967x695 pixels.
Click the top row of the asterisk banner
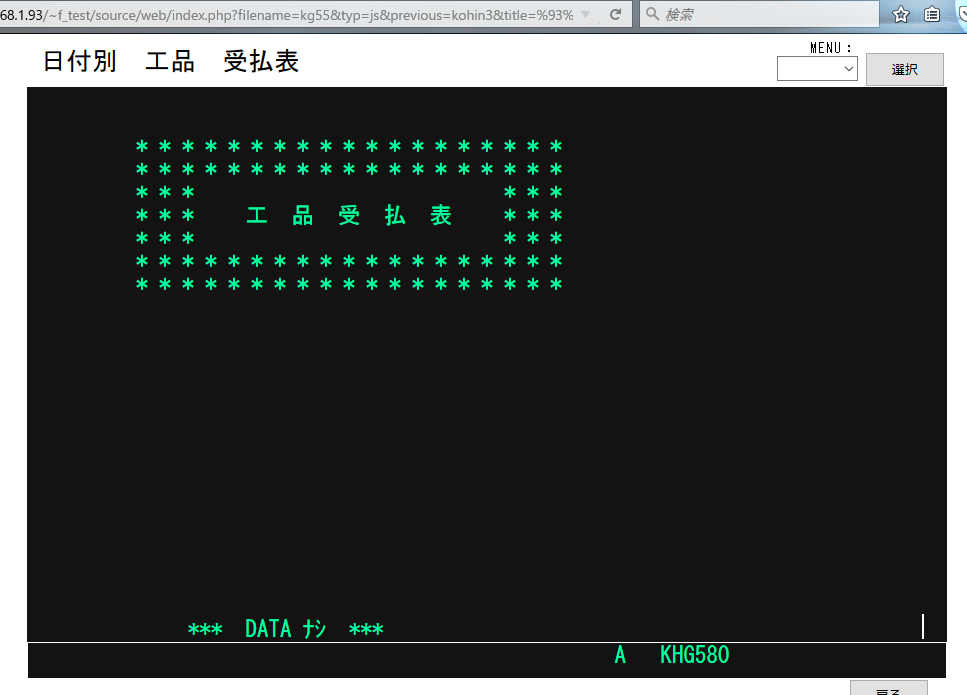tap(349, 147)
